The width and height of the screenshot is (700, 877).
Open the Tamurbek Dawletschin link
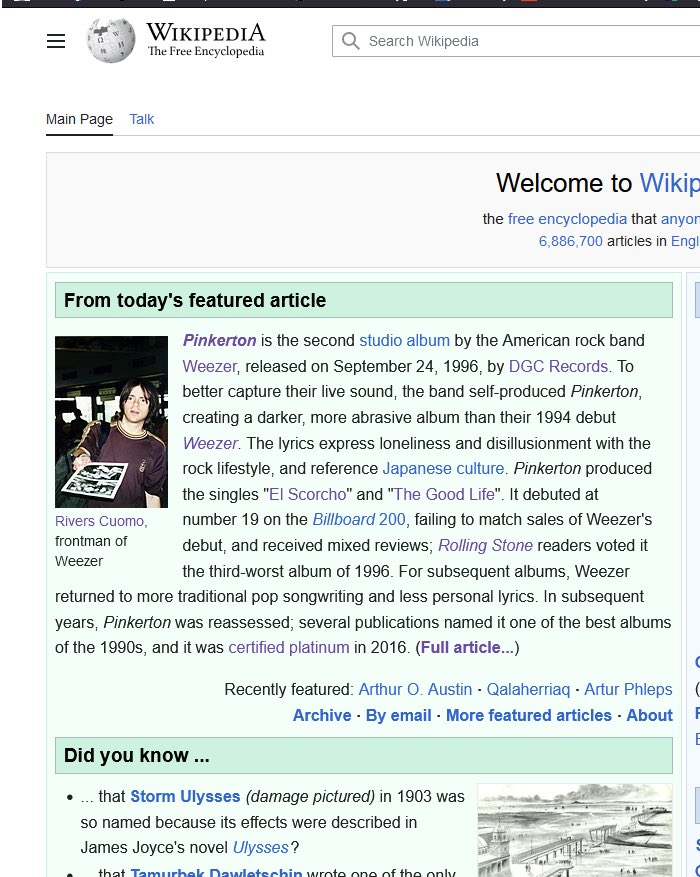pos(216,872)
